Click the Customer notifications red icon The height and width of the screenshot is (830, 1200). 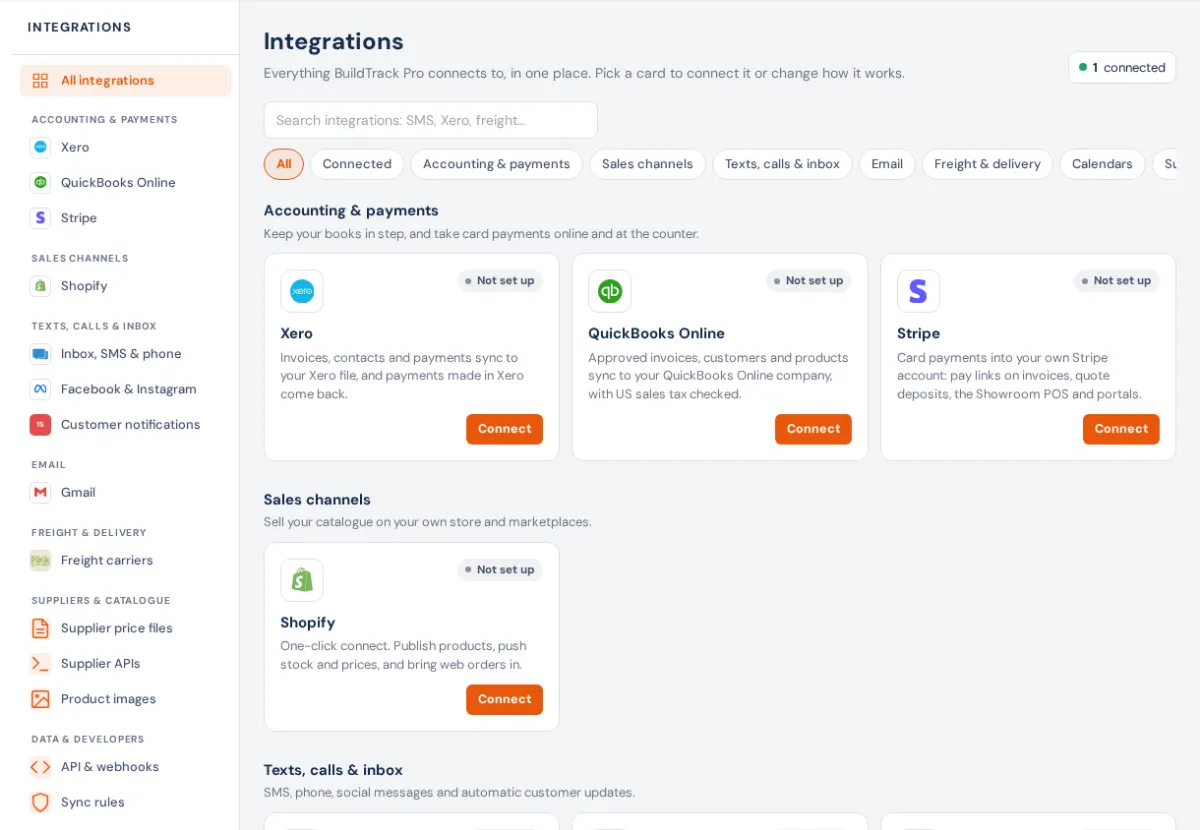pos(40,425)
